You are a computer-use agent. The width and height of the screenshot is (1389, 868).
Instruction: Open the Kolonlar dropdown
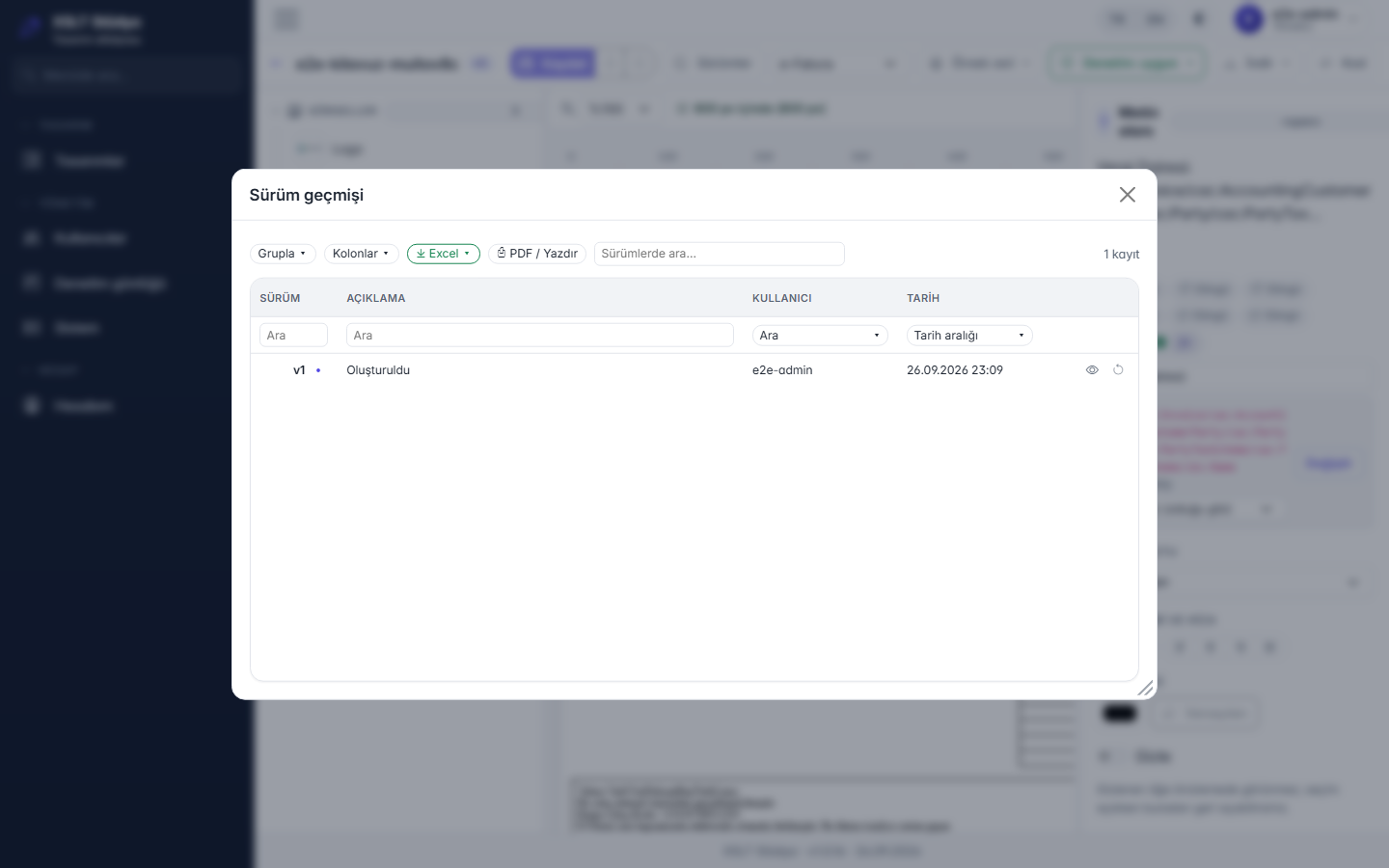(x=362, y=254)
